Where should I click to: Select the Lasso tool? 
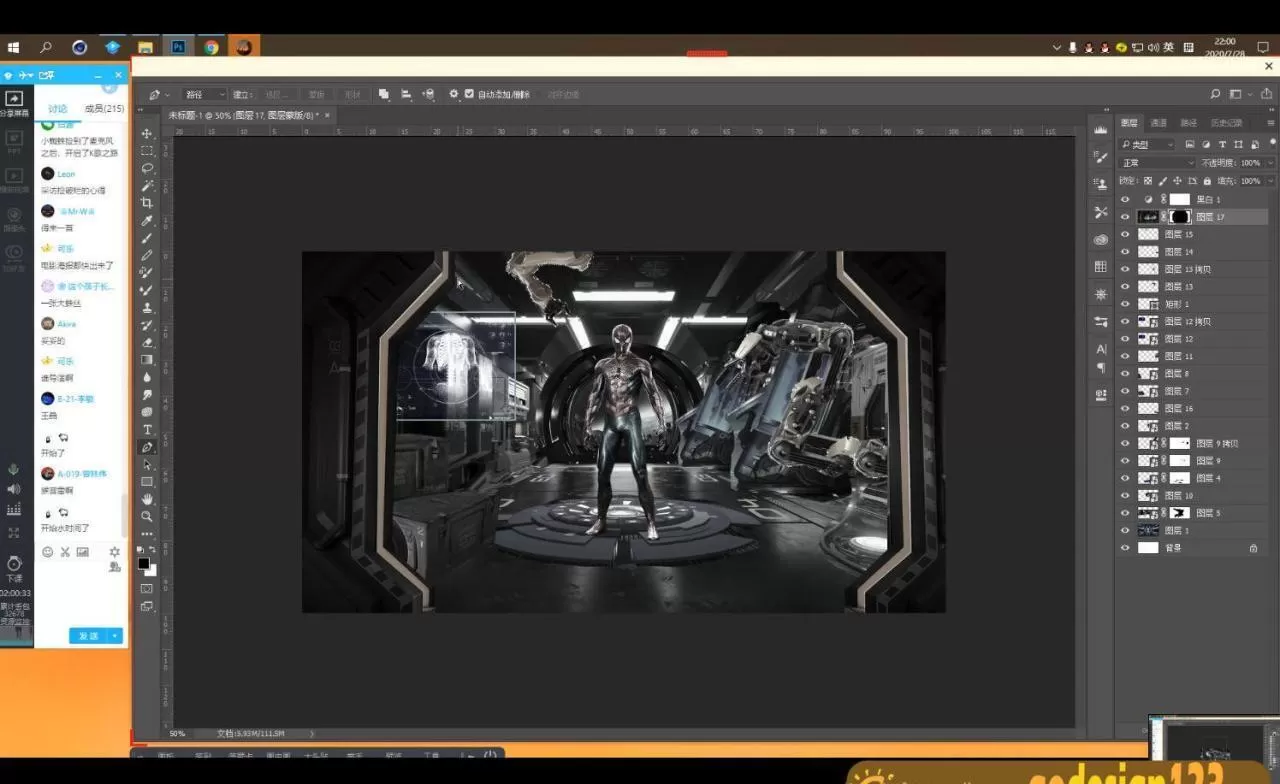pos(147,168)
